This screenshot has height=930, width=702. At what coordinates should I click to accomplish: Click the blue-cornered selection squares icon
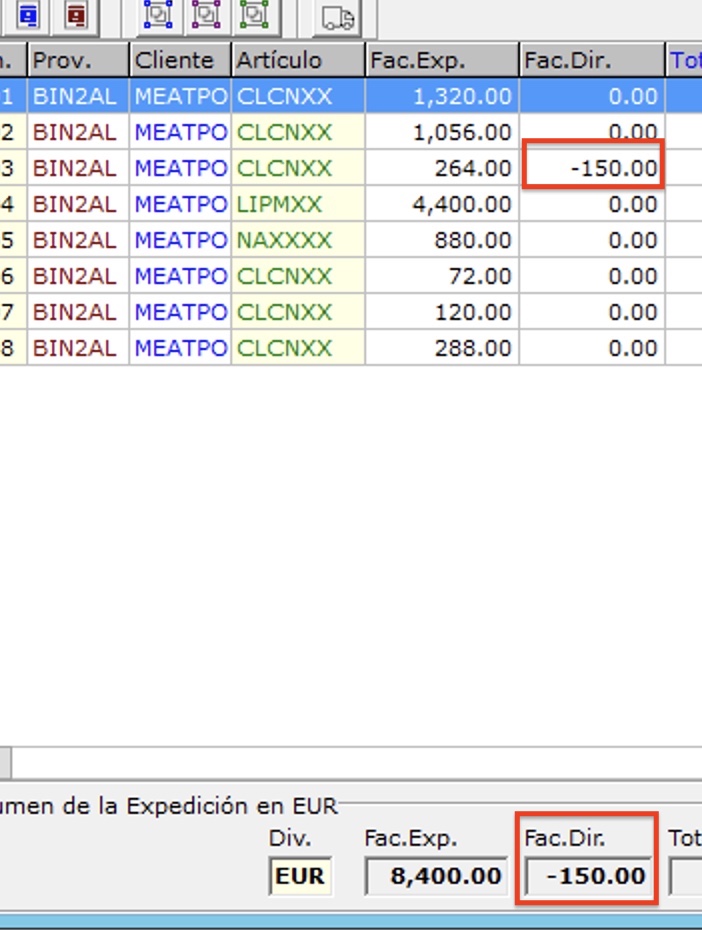click(158, 15)
